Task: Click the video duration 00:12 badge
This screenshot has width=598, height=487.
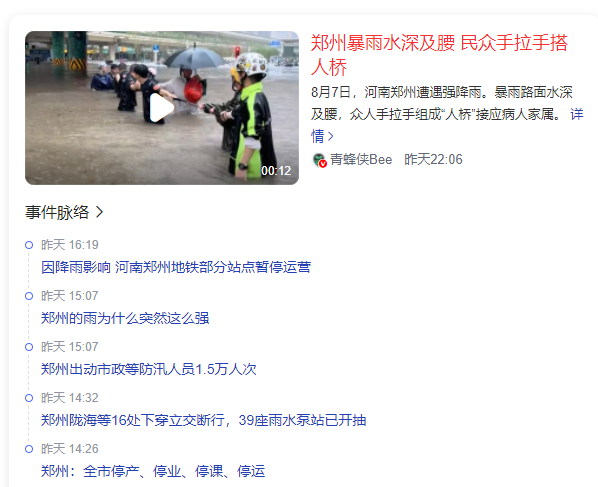Action: coord(276,170)
